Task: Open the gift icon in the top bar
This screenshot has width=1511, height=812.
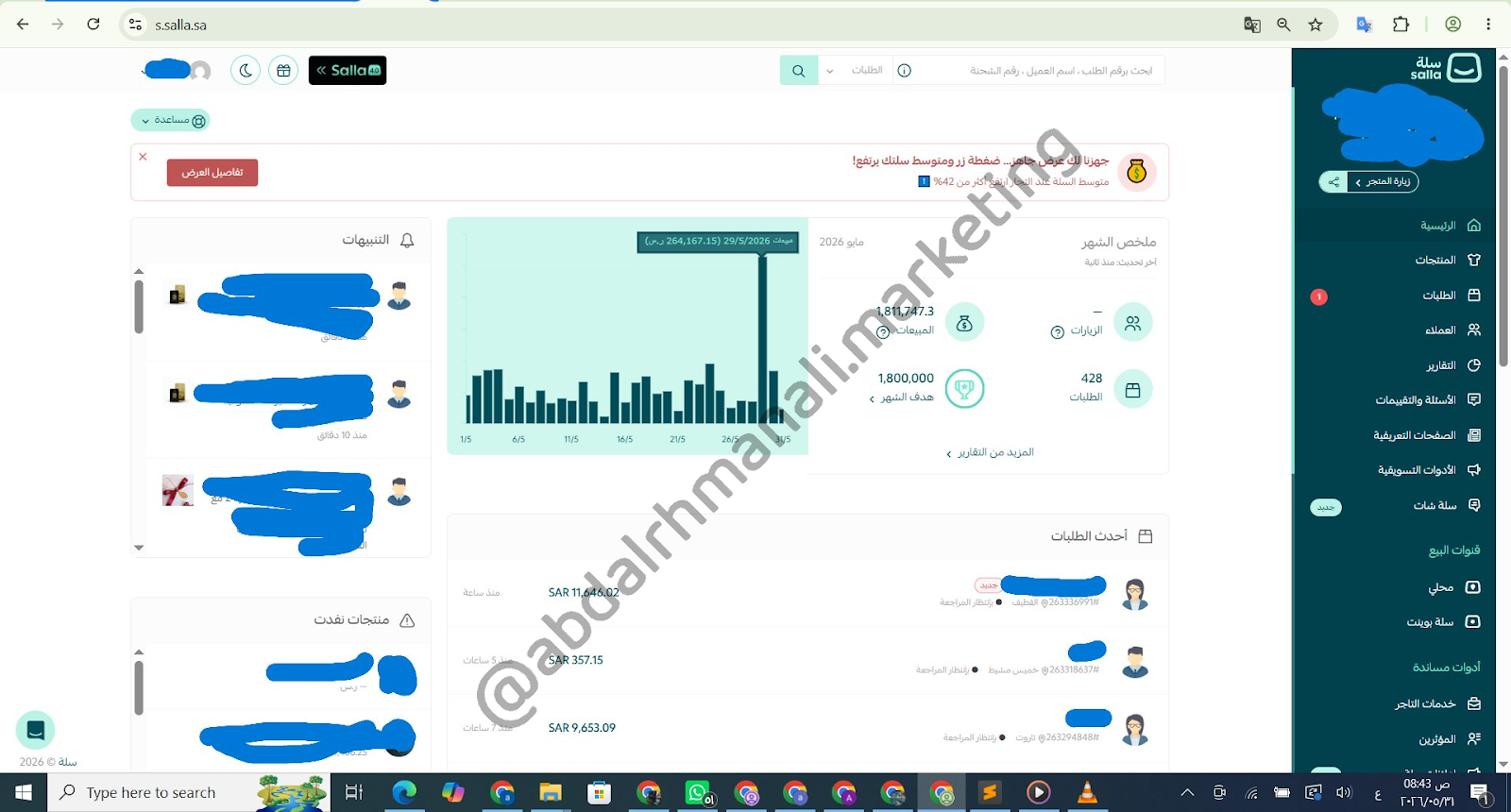Action: (x=283, y=71)
